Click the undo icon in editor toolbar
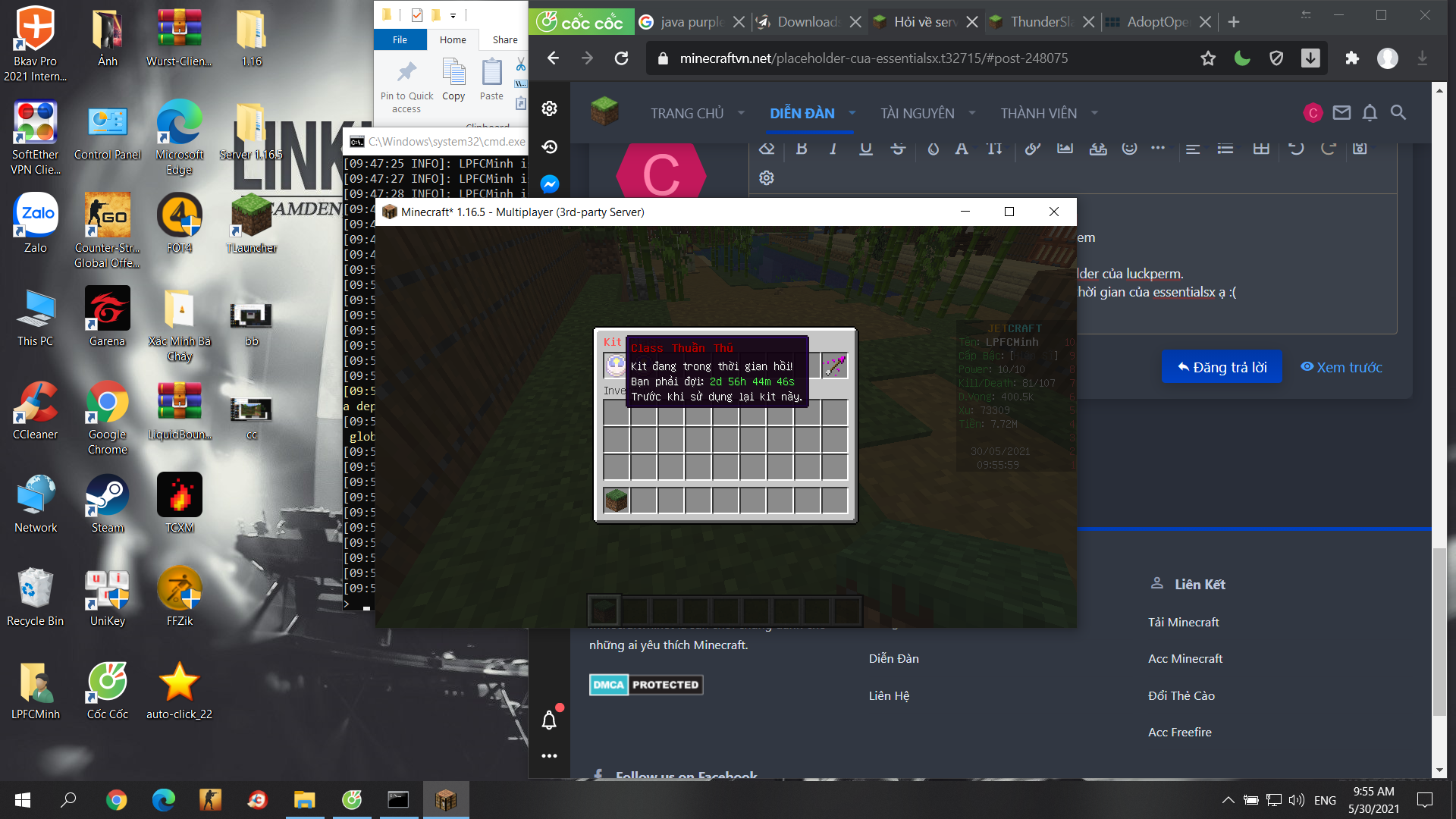This screenshot has height=819, width=1456. pyautogui.click(x=1296, y=149)
